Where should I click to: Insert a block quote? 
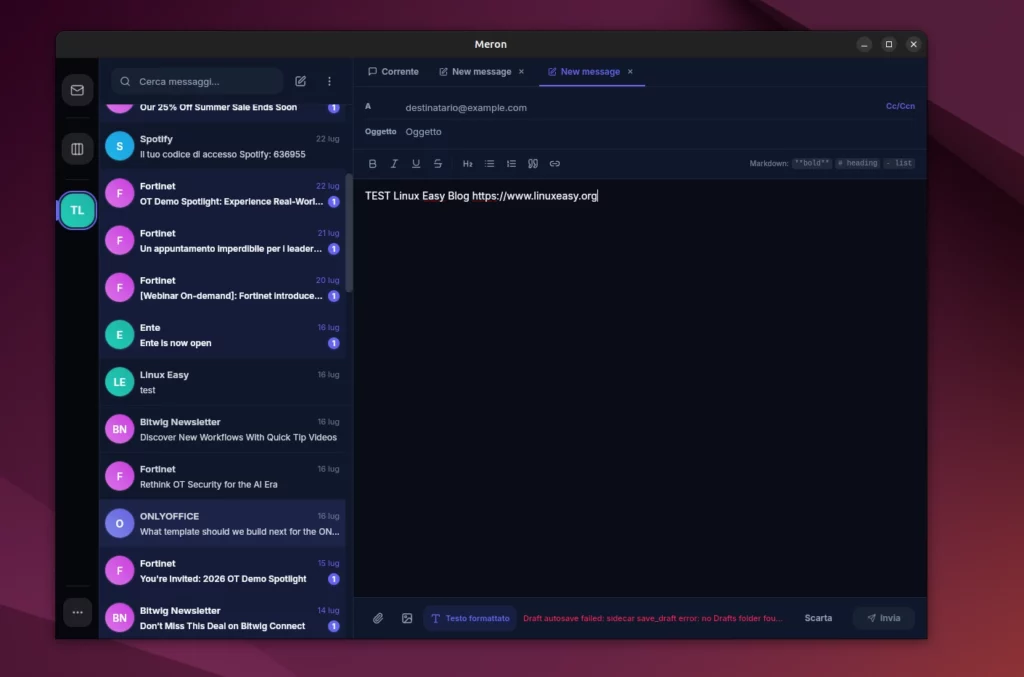pyautogui.click(x=533, y=164)
